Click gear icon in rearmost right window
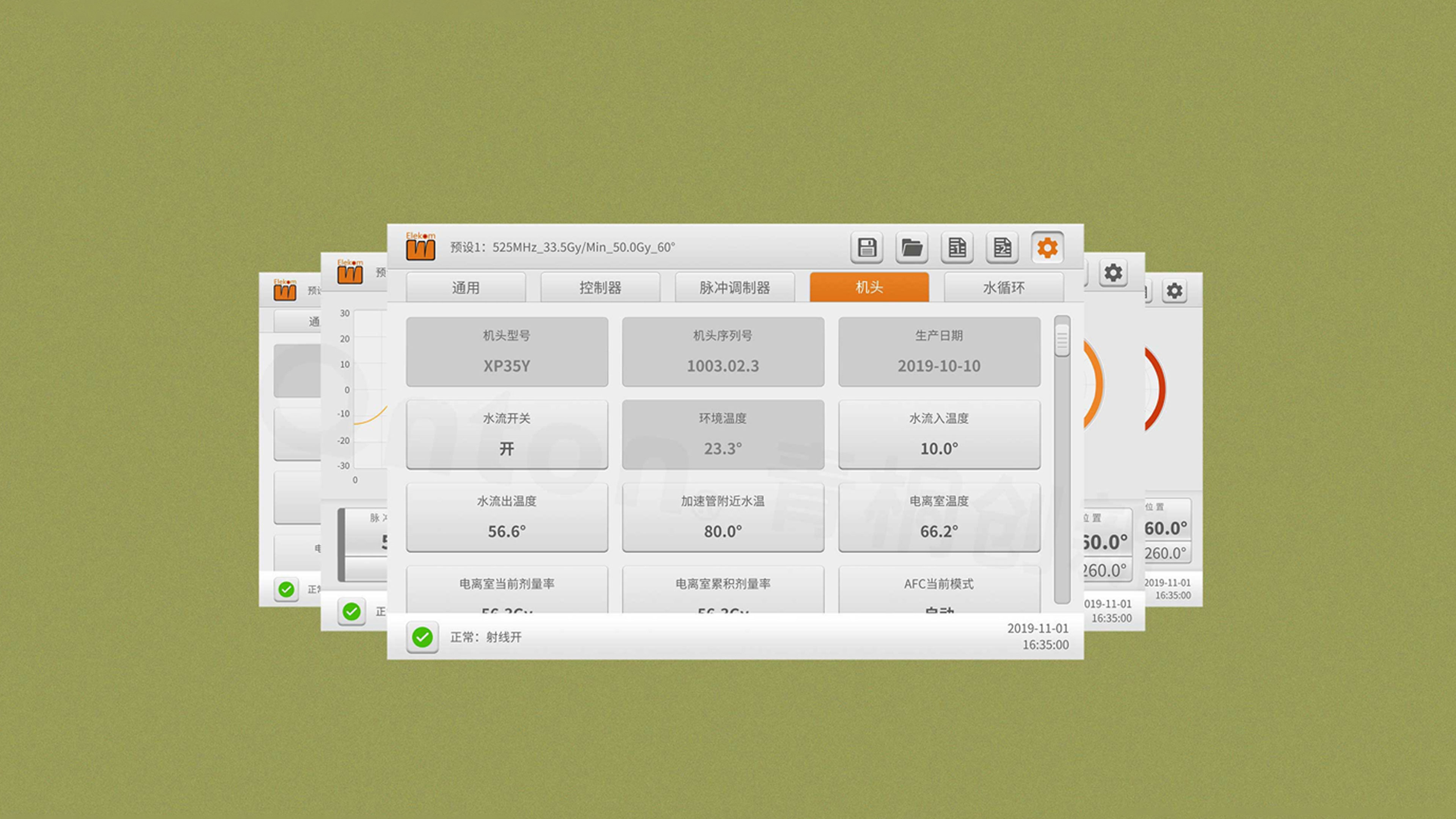 (x=1175, y=291)
